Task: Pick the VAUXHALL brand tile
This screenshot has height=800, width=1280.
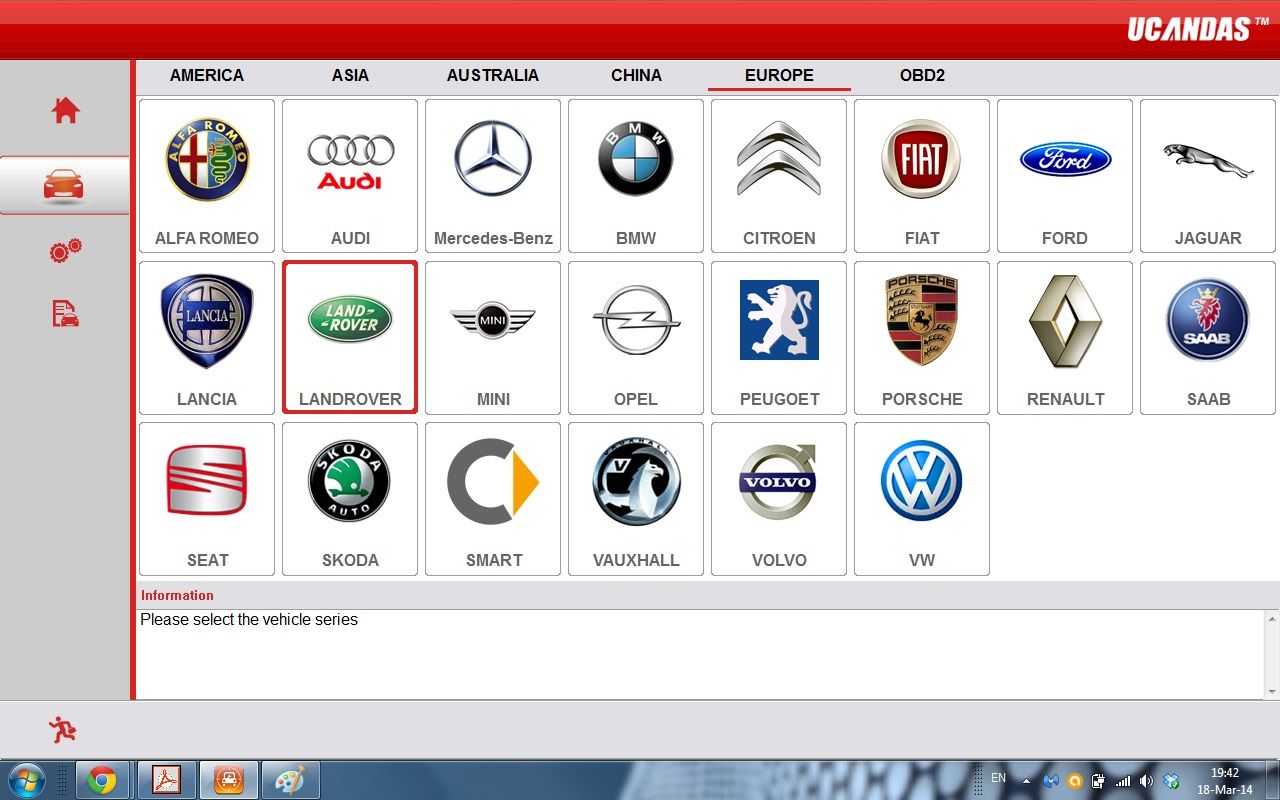Action: tap(636, 499)
